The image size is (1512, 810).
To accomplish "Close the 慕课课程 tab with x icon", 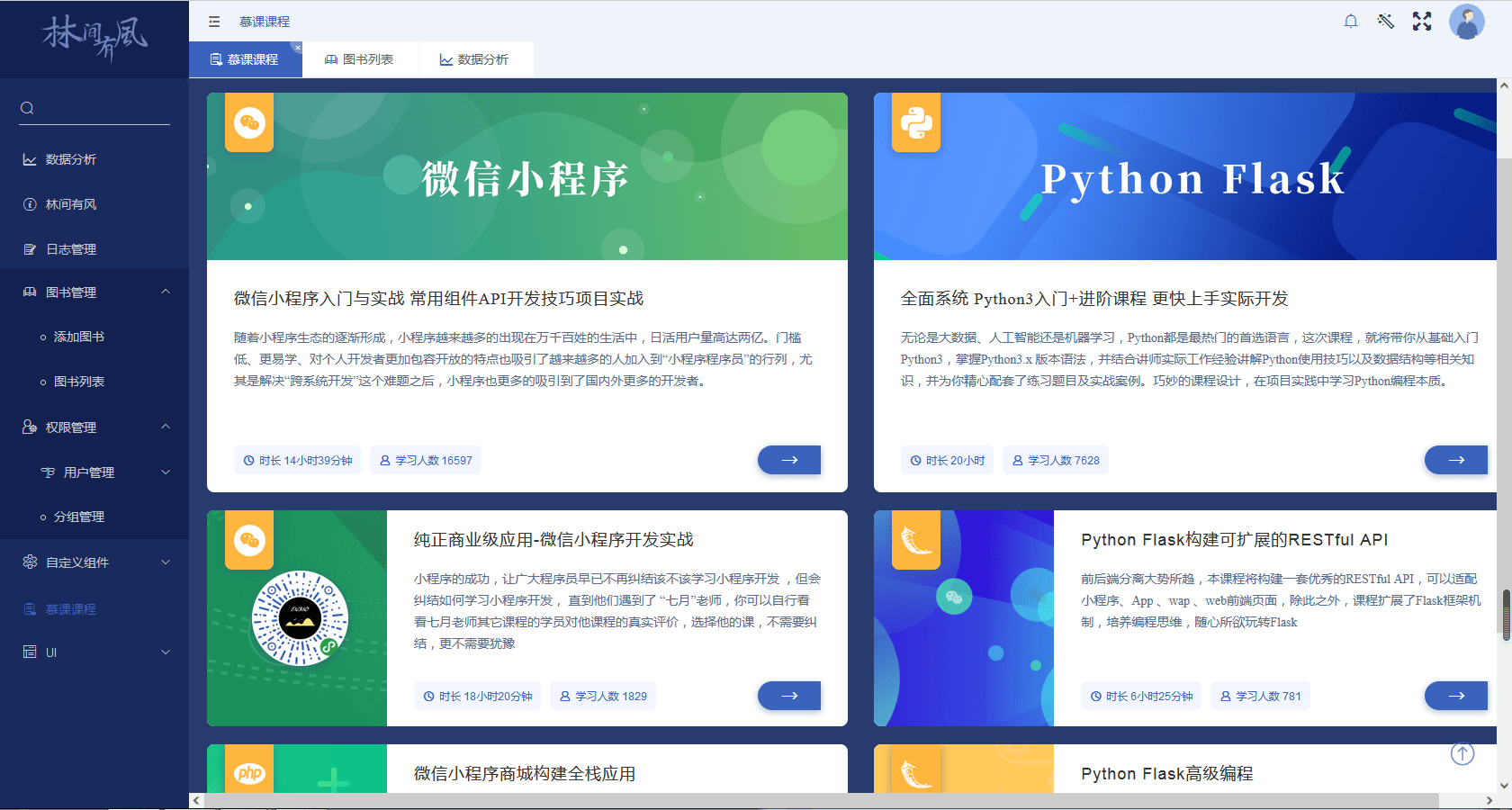I will (x=297, y=47).
